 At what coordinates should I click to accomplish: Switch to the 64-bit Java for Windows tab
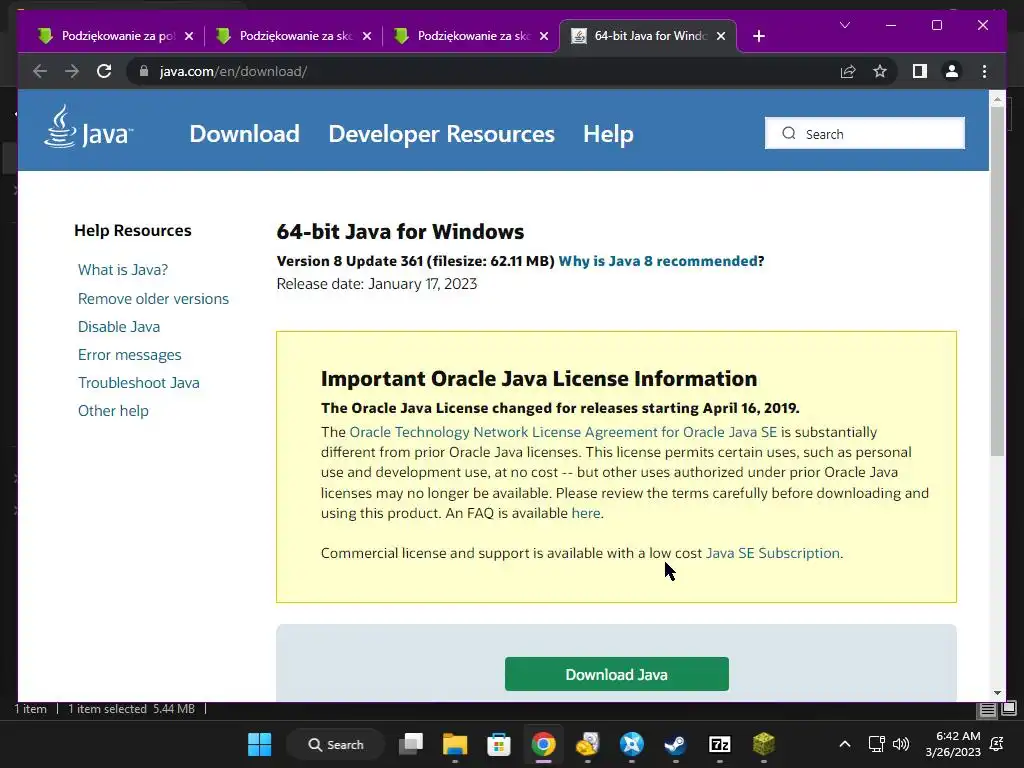click(648, 36)
